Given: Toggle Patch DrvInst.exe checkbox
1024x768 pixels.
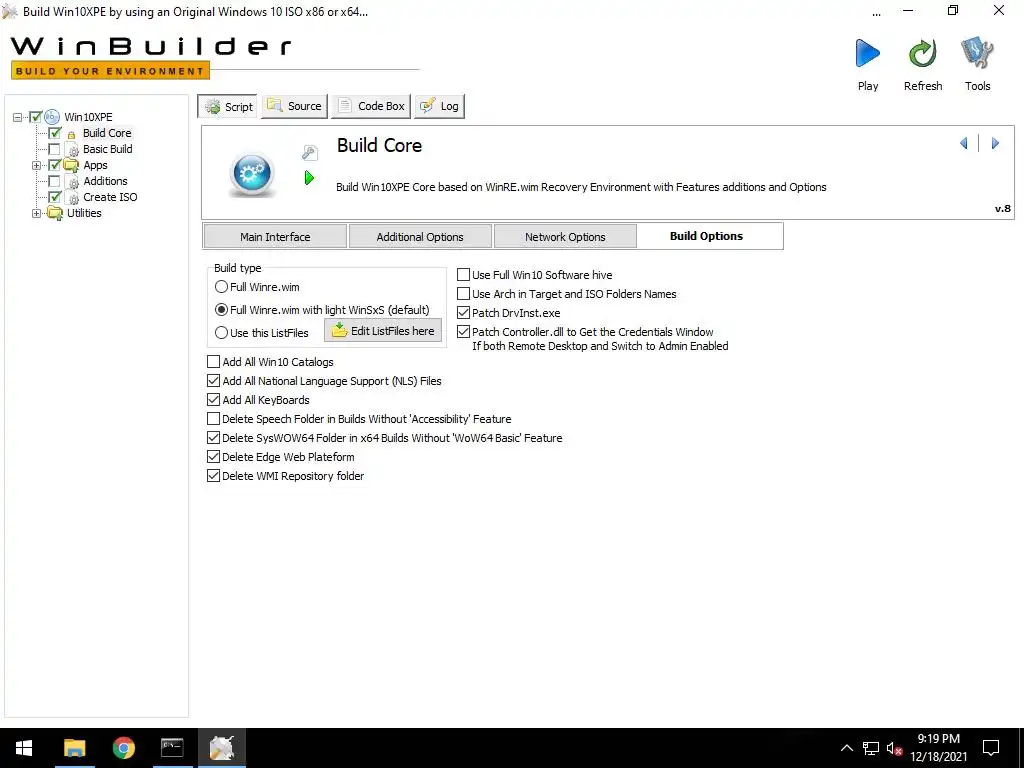Looking at the screenshot, I should click(464, 313).
